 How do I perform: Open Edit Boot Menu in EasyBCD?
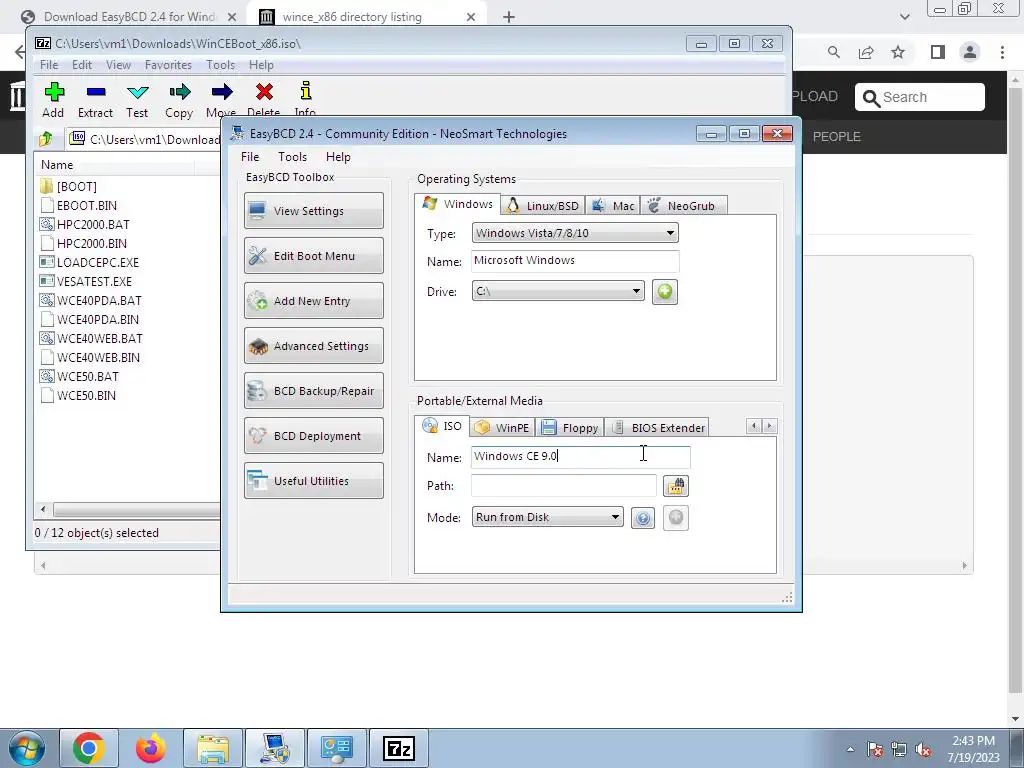click(x=313, y=255)
